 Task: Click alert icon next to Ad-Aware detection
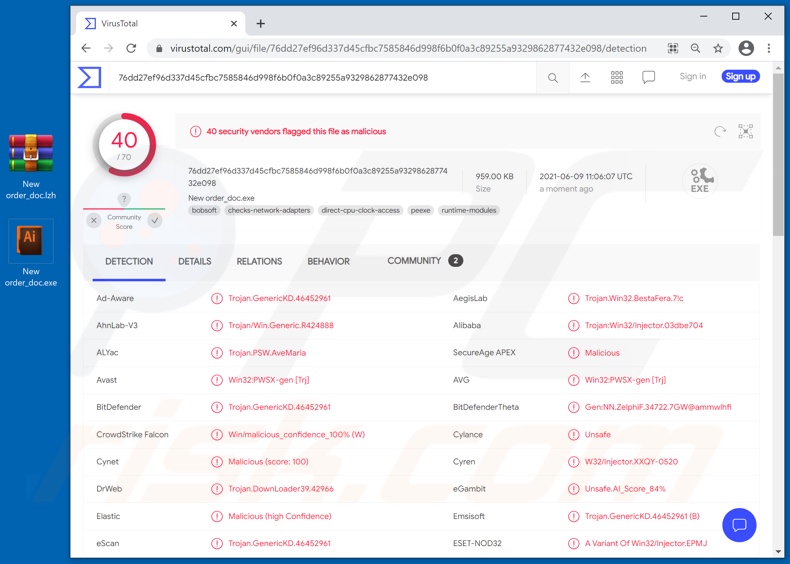217,298
